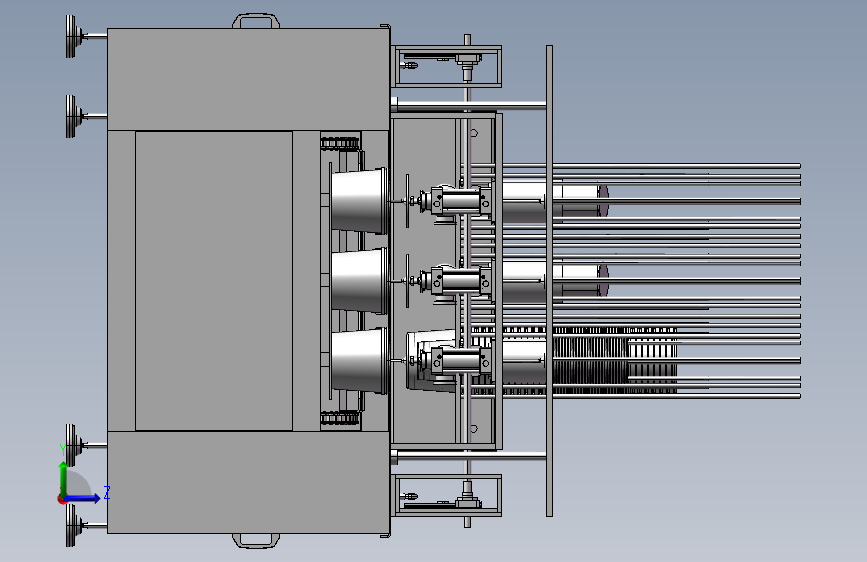
Task: Select the top conical cup in the machine
Action: click(x=359, y=201)
